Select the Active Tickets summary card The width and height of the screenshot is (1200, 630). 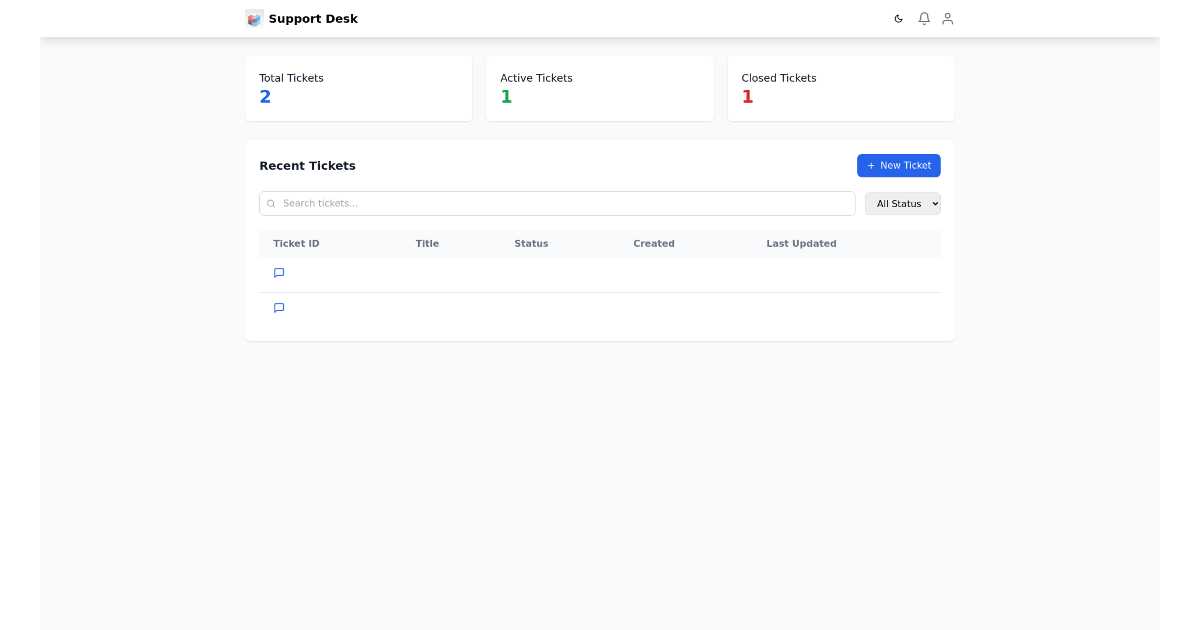(x=600, y=88)
